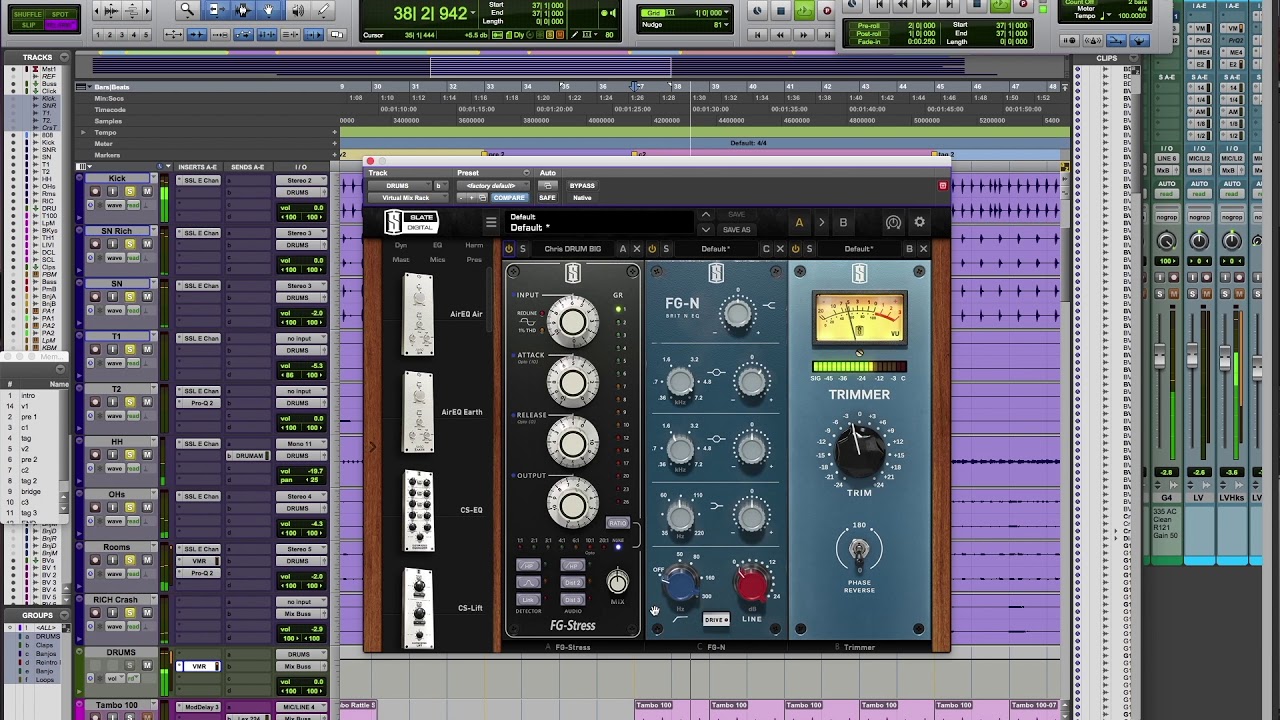Go to the next preset with down arrow
Screen dimensions: 1280x720
click(706, 230)
